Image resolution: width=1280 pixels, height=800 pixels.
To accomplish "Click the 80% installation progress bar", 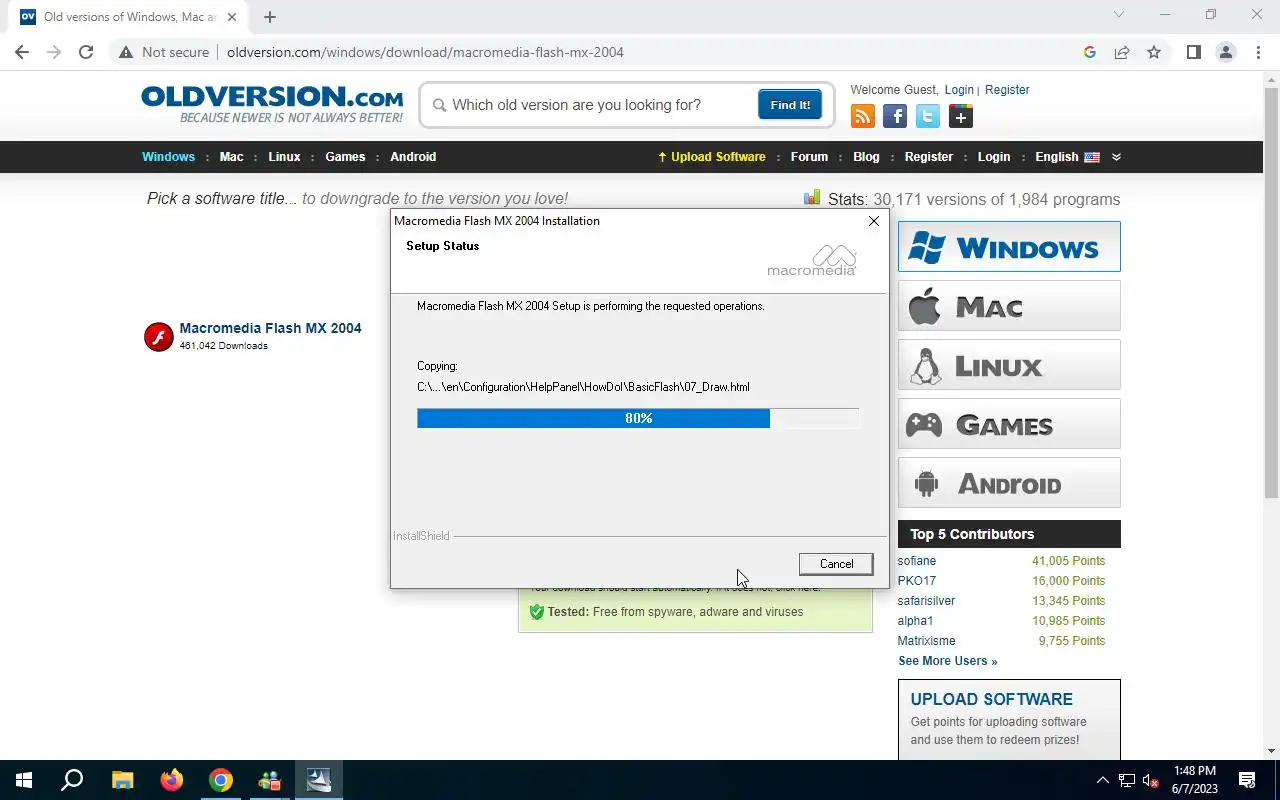I will (x=638, y=418).
